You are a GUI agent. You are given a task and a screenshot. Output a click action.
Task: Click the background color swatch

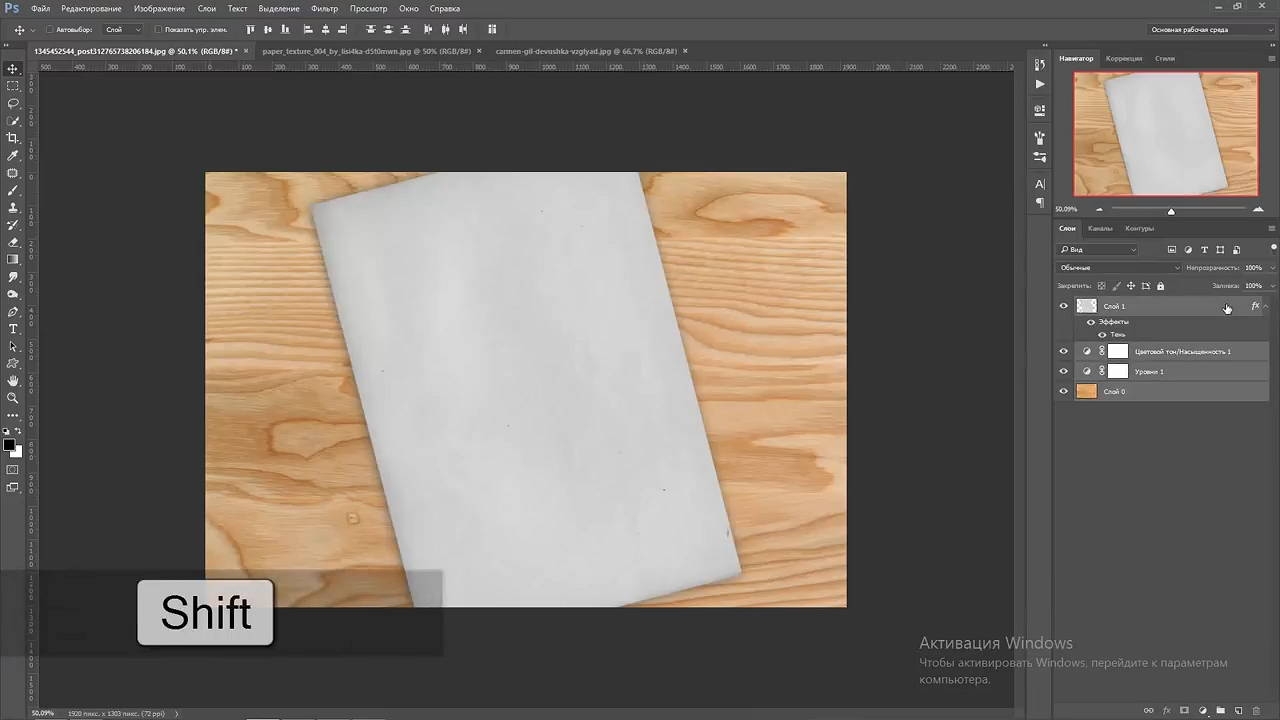(16, 452)
